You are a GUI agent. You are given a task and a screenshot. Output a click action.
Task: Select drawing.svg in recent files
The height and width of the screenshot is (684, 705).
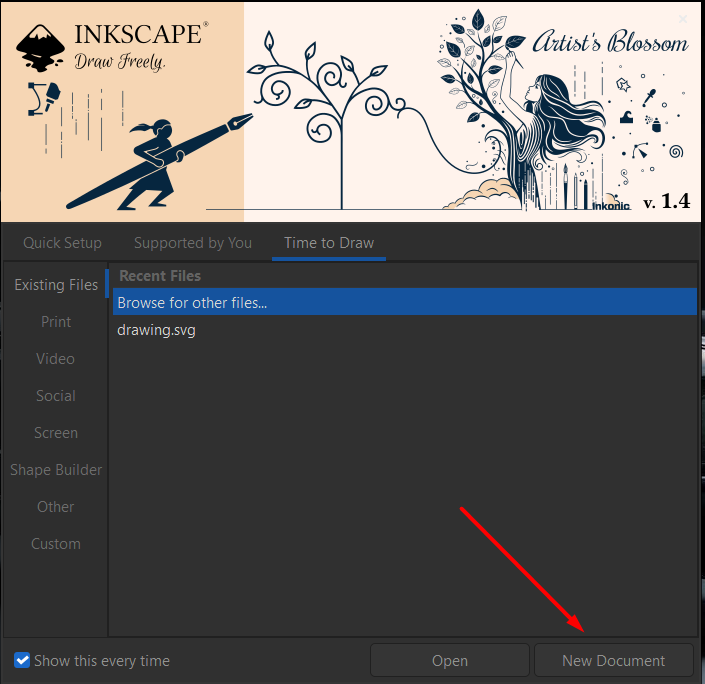[x=405, y=330]
